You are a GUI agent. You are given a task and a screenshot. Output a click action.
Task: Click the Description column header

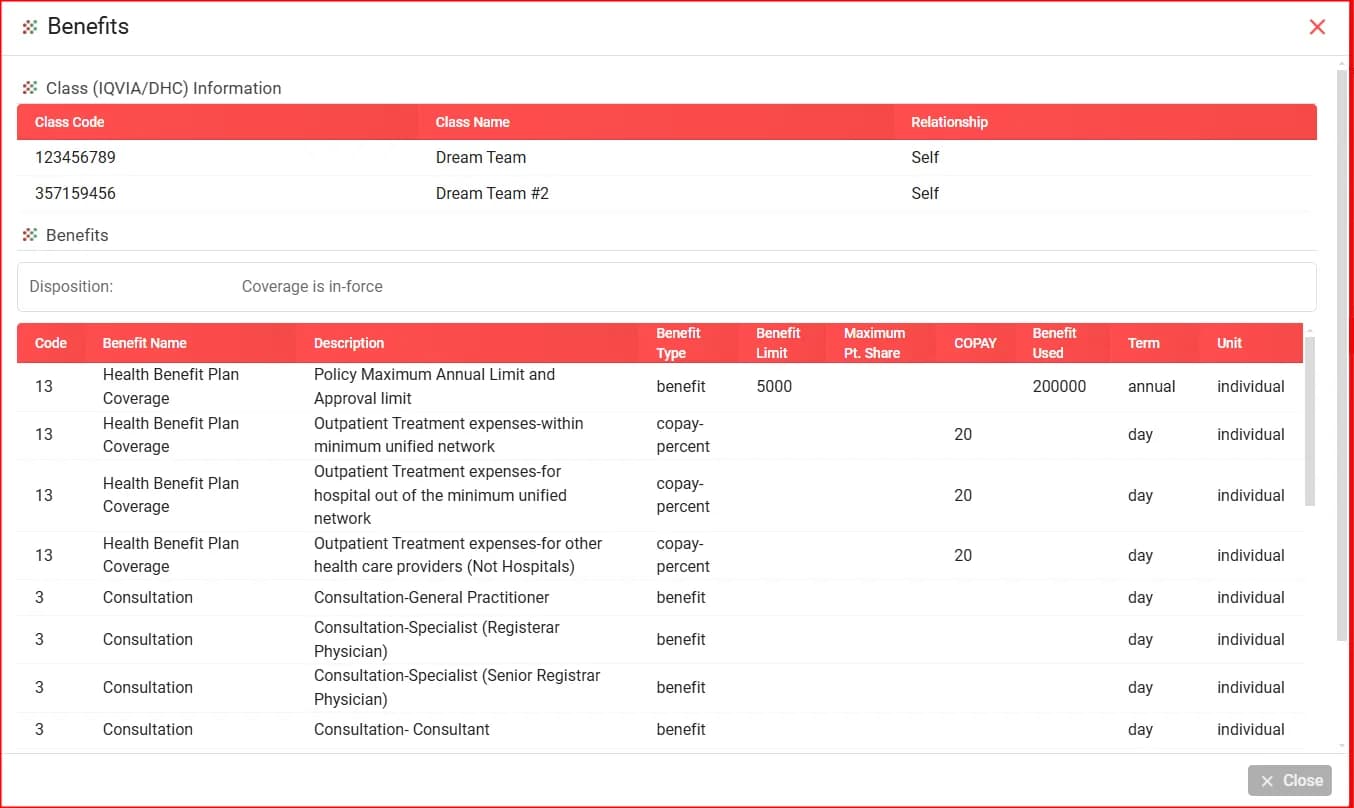click(x=349, y=343)
